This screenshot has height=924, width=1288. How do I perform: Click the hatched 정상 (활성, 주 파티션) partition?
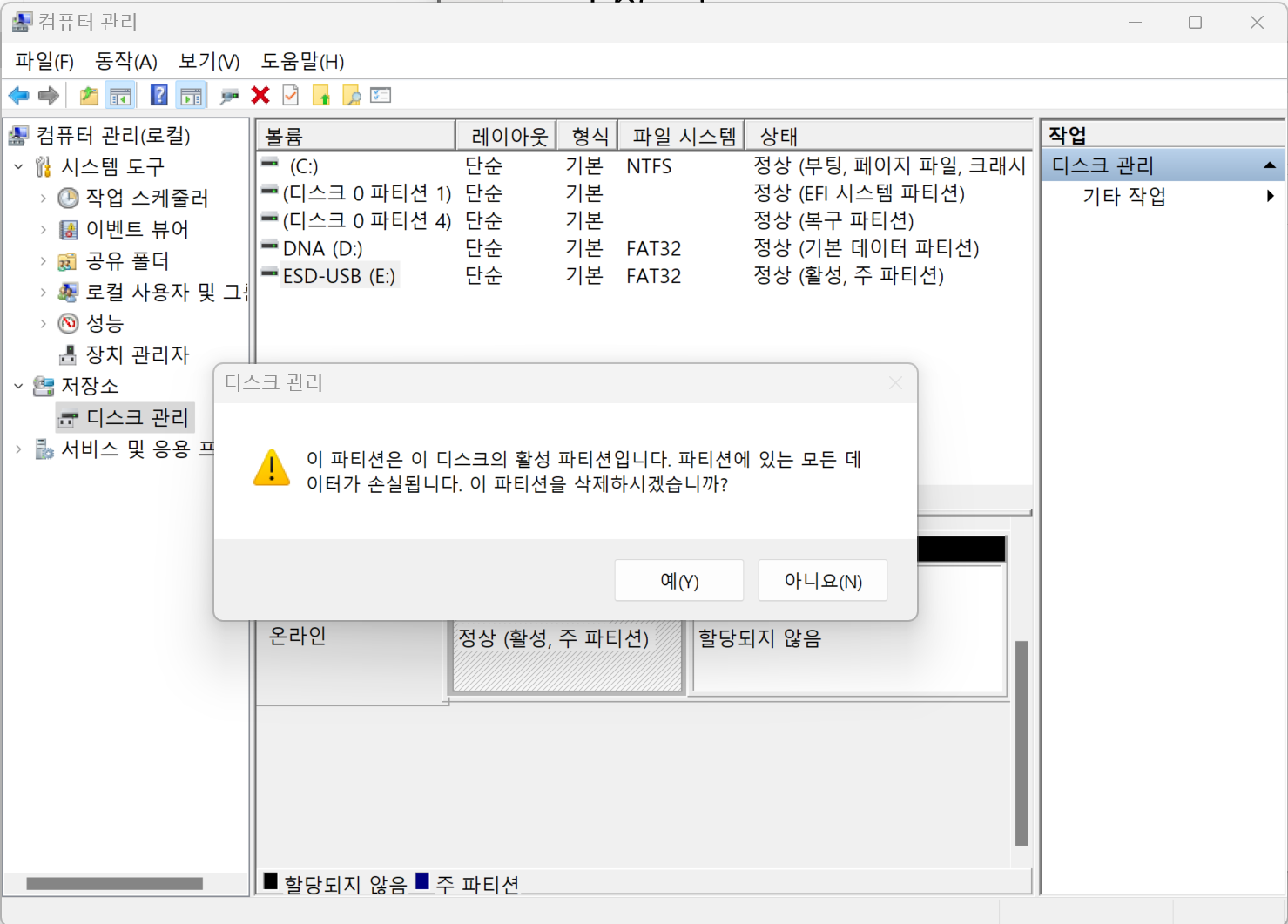pos(566,657)
